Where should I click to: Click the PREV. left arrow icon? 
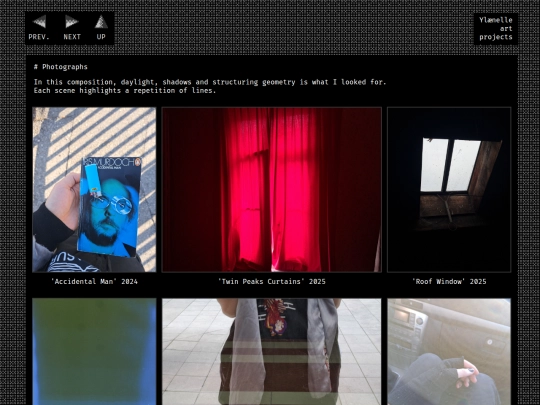pos(39,22)
